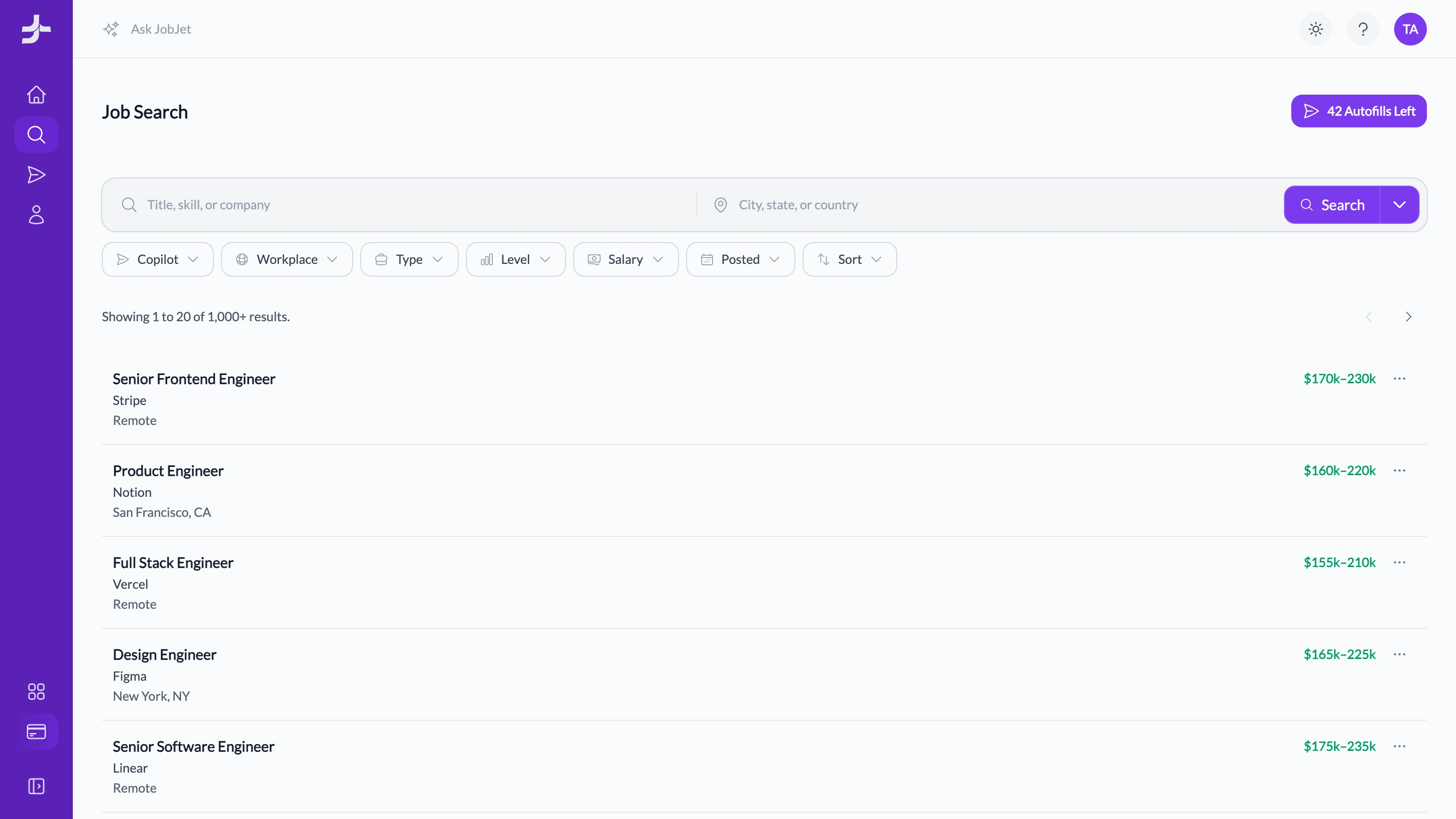Click the Search button
Screen dimensions: 1456x819
[1332, 205]
